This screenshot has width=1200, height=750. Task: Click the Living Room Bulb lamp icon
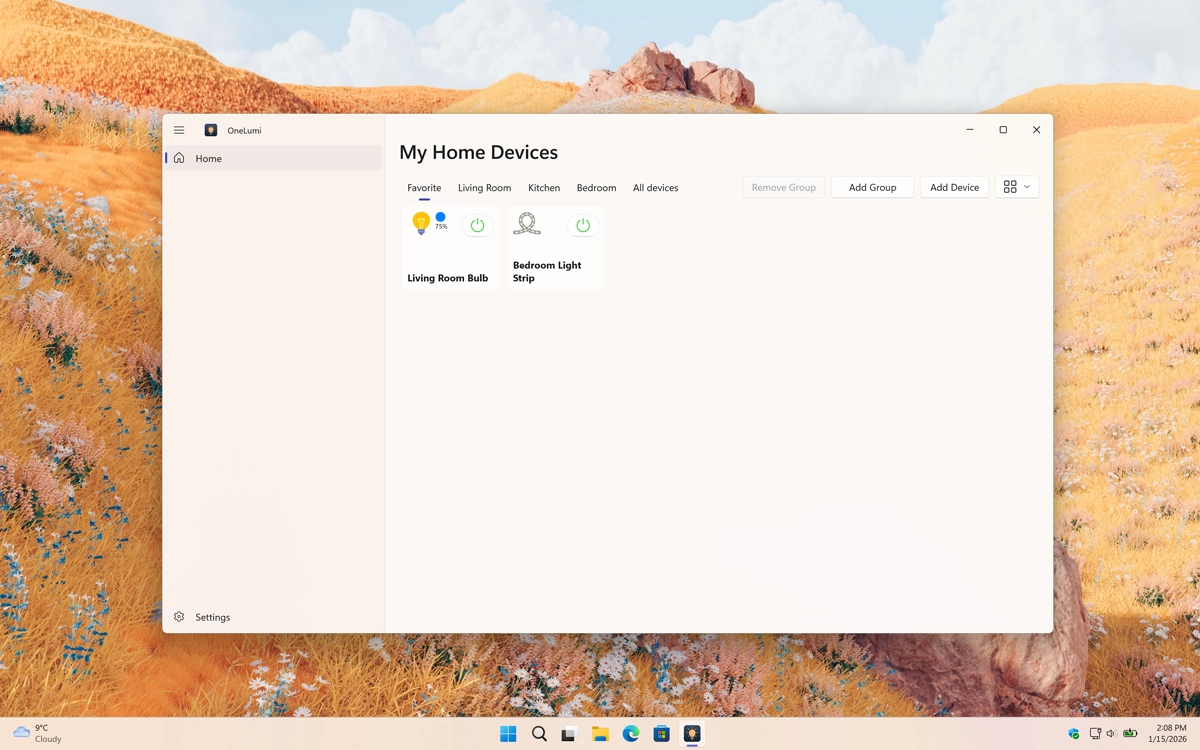[420, 222]
